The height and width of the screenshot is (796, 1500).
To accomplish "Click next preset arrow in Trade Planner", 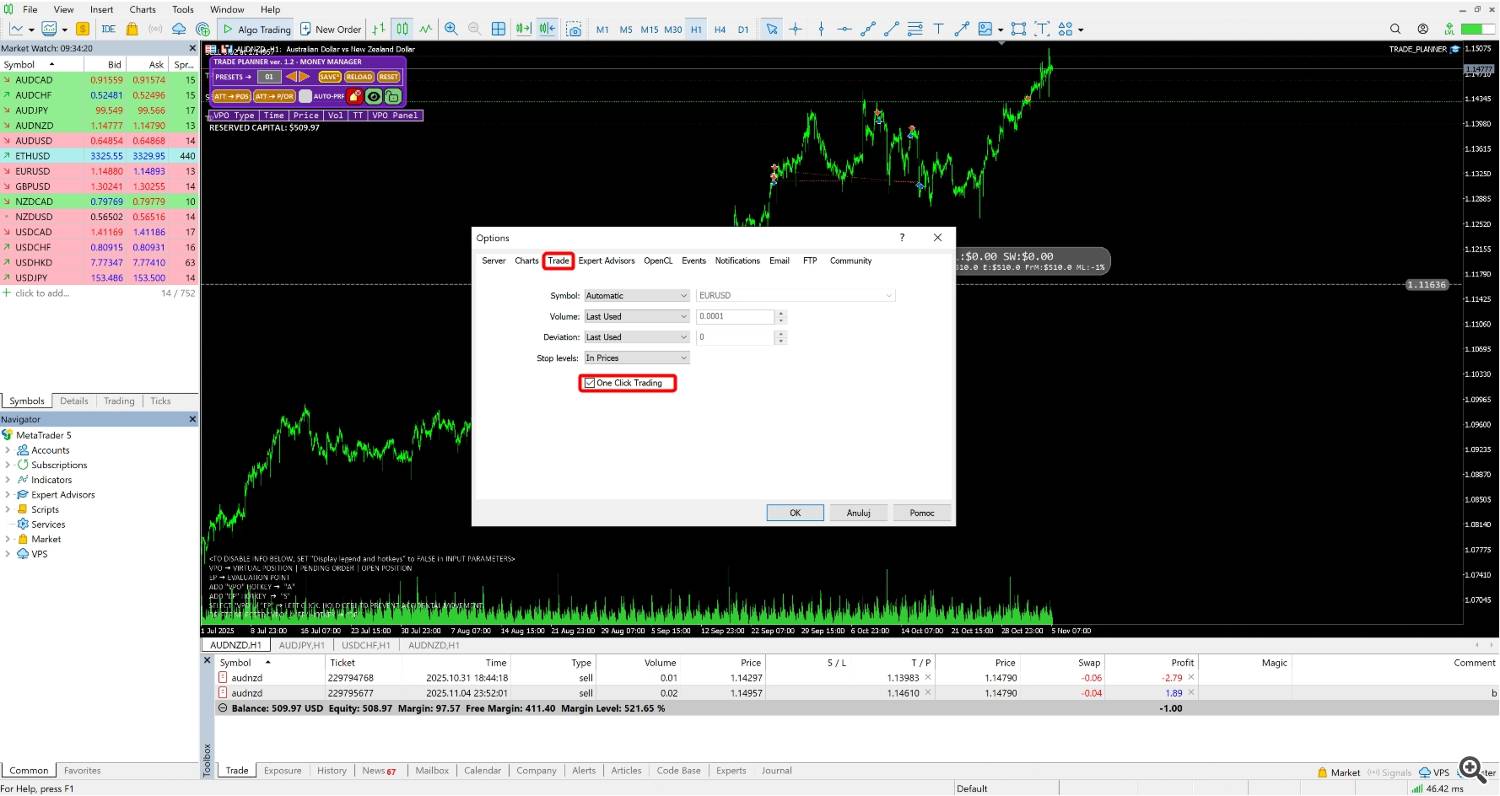I will pos(305,77).
